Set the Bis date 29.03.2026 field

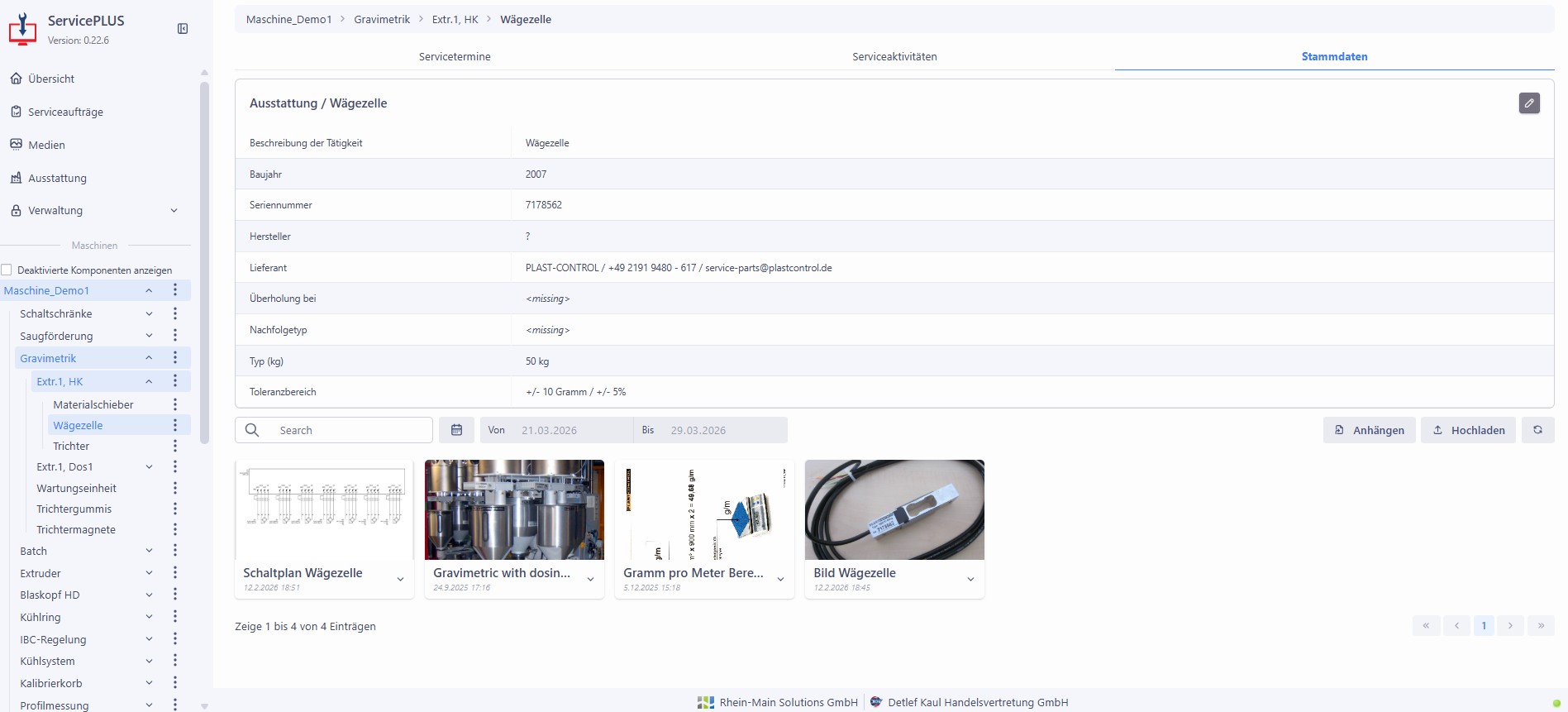coord(723,430)
